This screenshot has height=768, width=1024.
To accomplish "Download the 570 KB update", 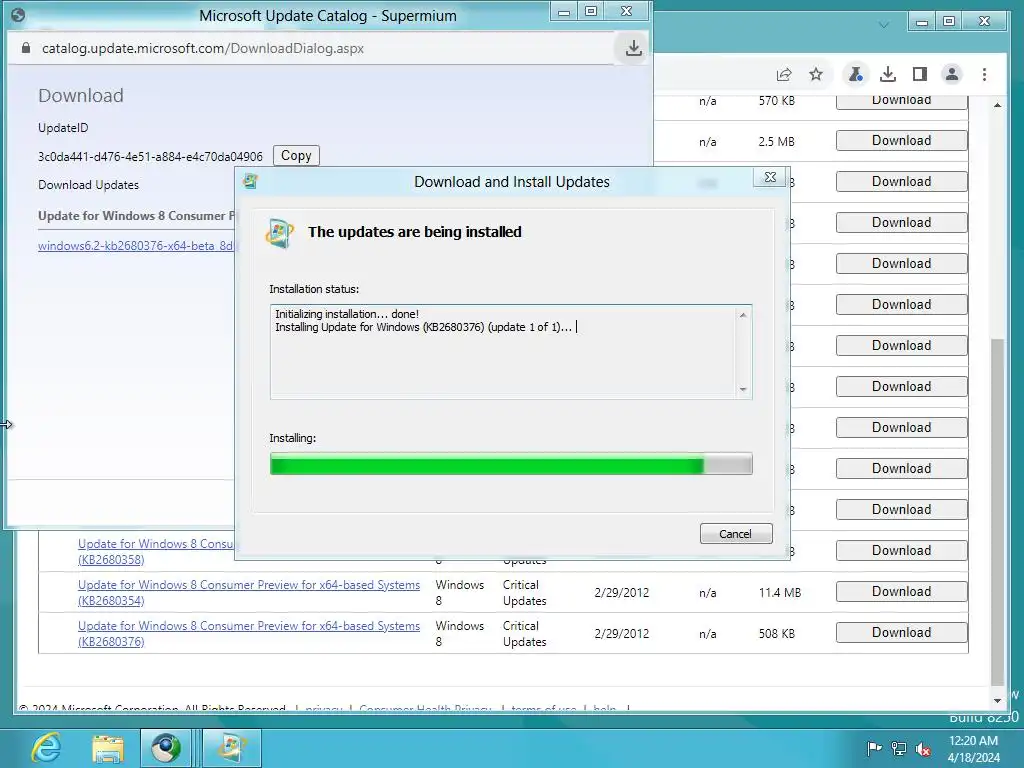I will tap(901, 101).
